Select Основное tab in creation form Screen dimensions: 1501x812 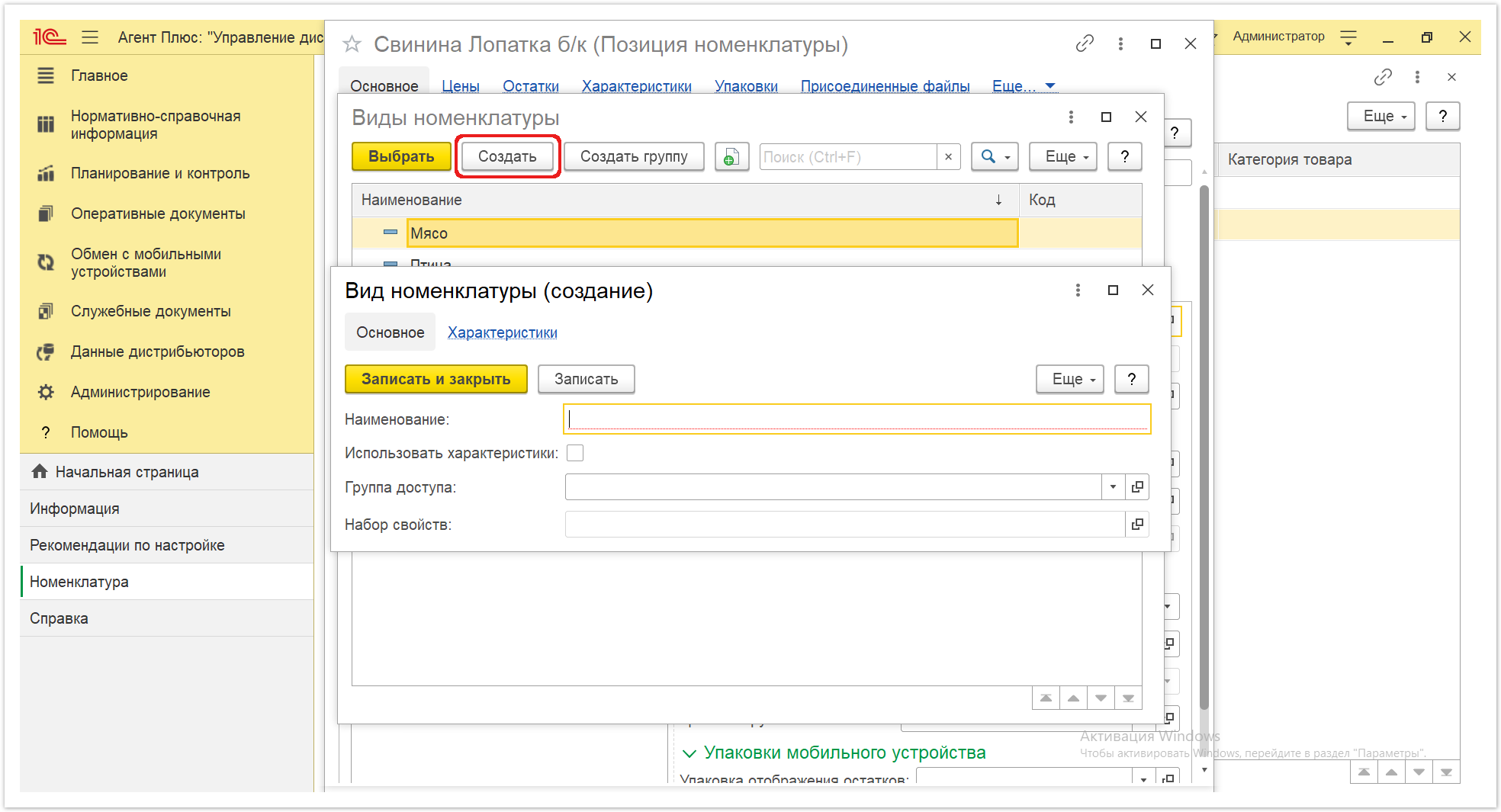tap(390, 332)
